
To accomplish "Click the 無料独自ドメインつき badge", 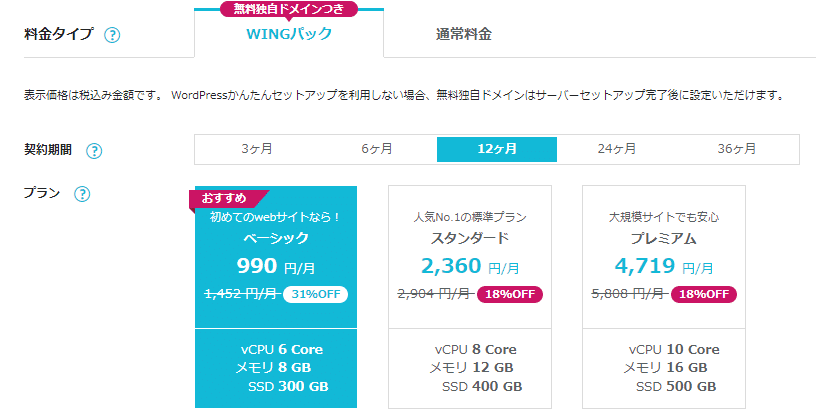I will pyautogui.click(x=289, y=10).
